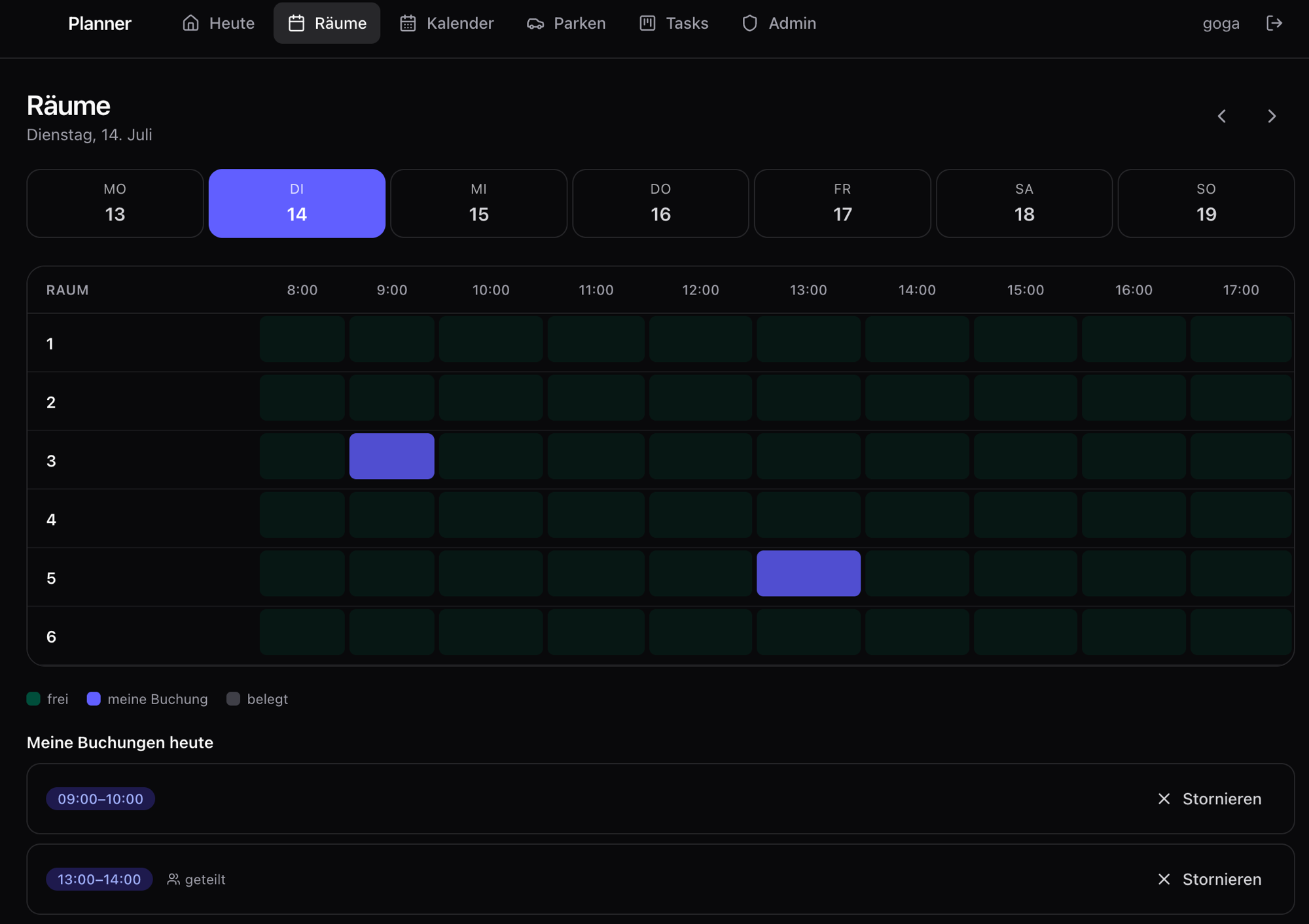Click the 8:00 column header
This screenshot has height=924, width=1309.
click(x=302, y=290)
